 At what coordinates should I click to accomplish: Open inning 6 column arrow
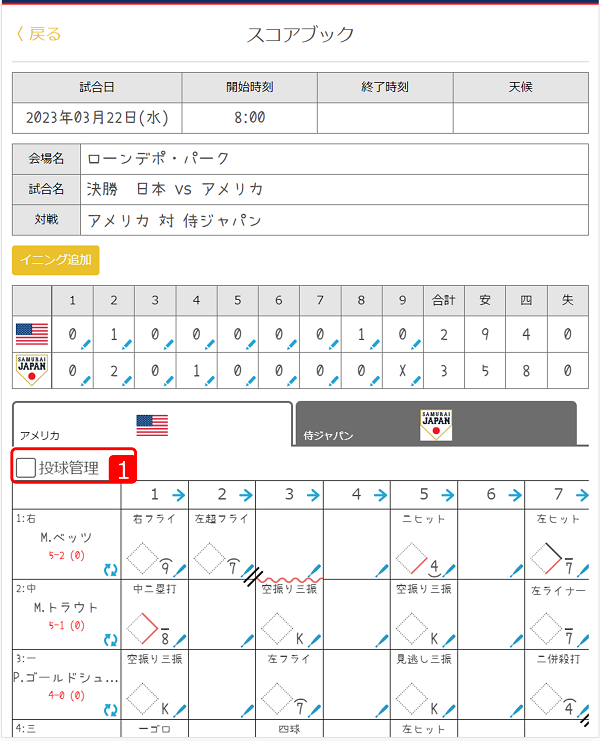pyautogui.click(x=515, y=495)
